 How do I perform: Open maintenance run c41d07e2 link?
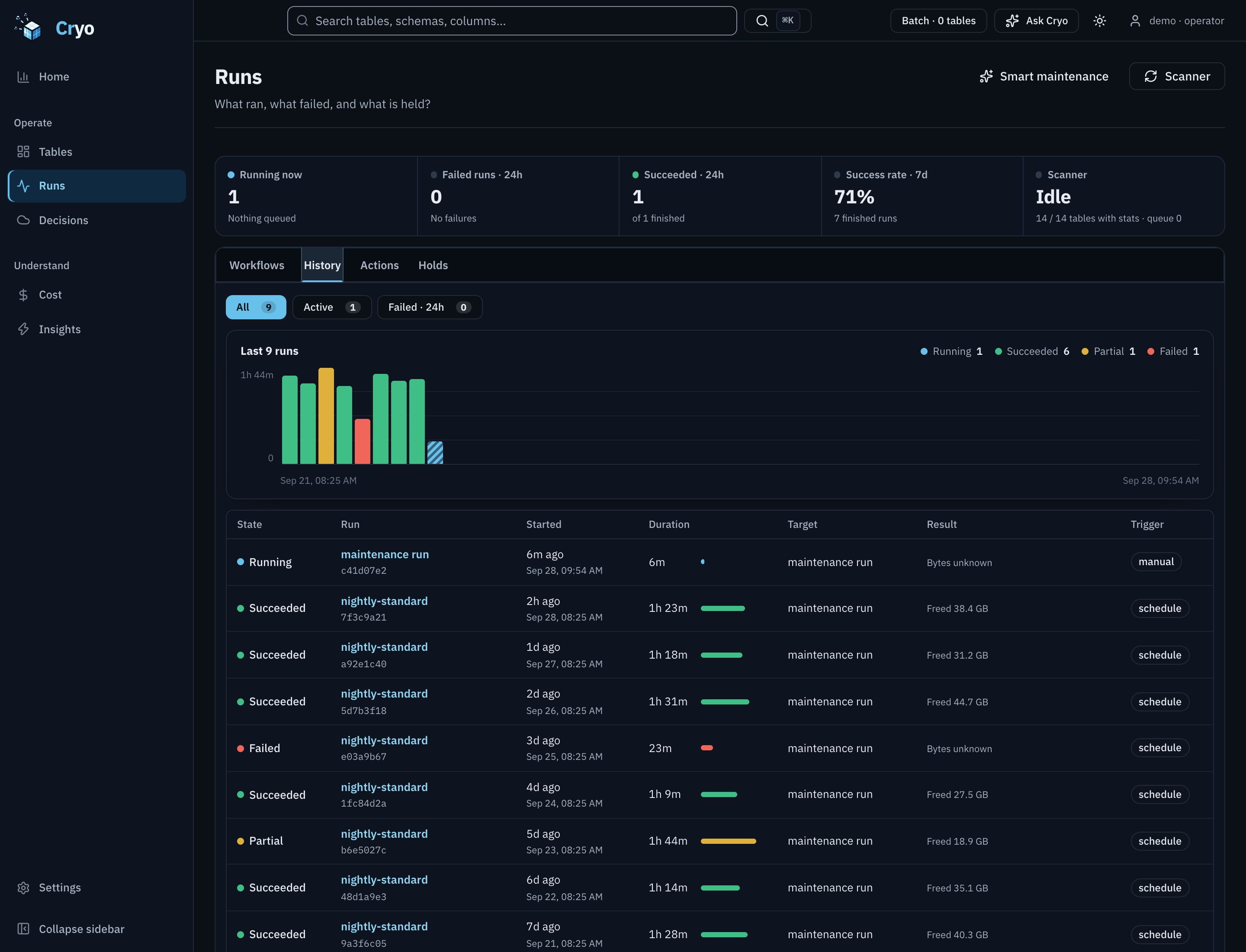click(385, 554)
